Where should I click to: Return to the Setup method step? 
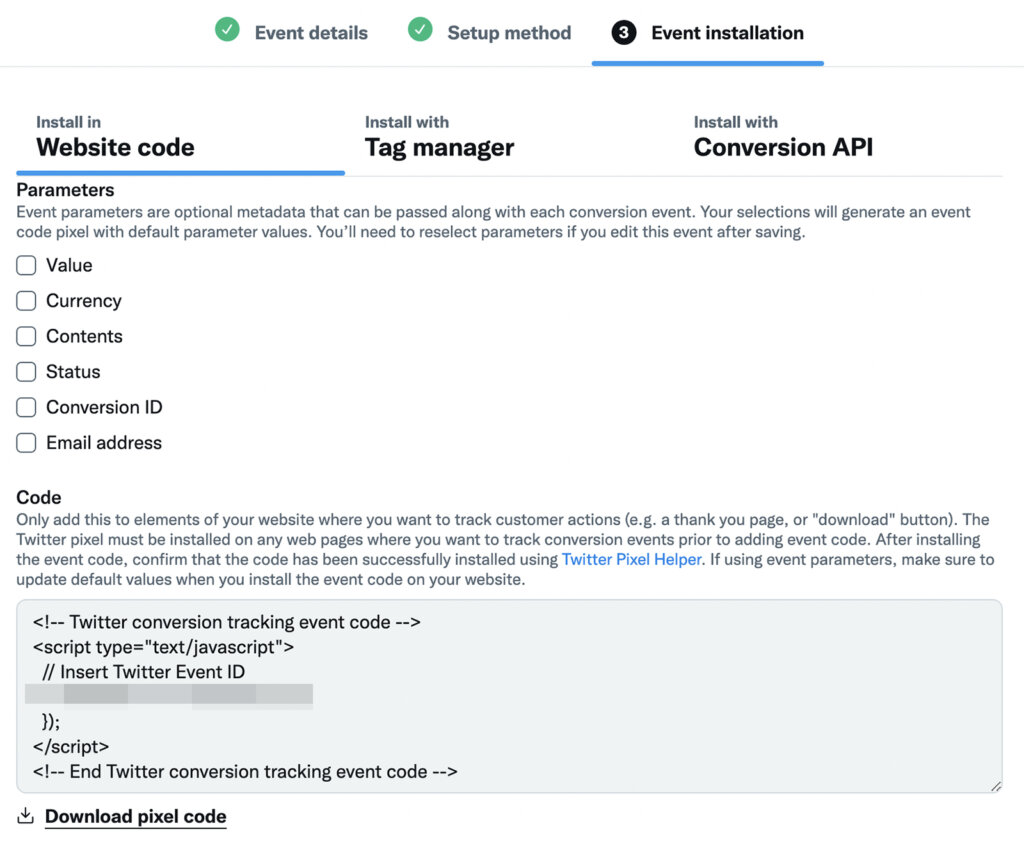tap(509, 33)
